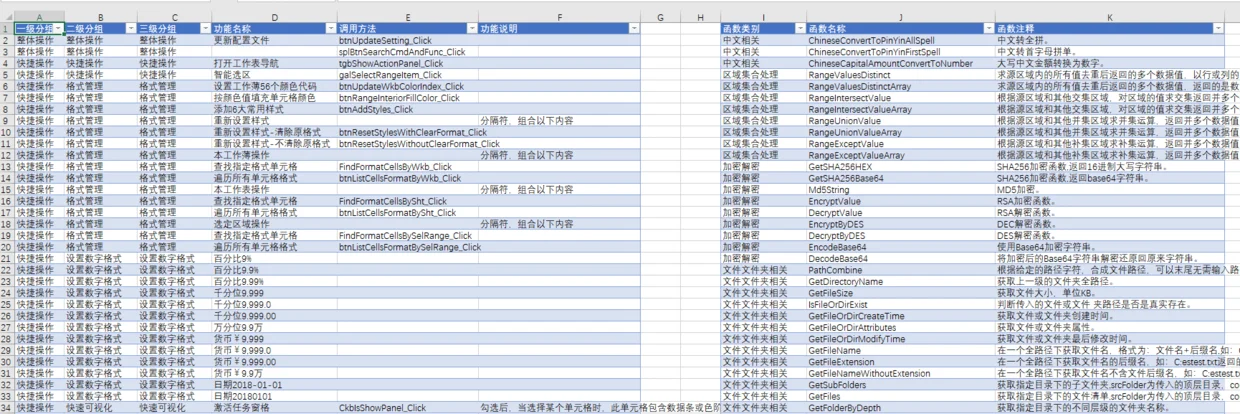Open the 功能名称 filter dropdown
Viewport: 1240px width, 414px height.
coord(331,29)
